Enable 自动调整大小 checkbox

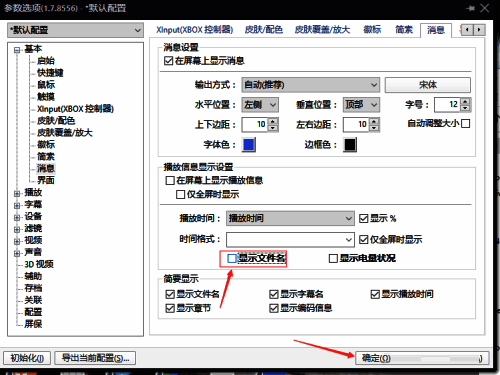[466, 124]
